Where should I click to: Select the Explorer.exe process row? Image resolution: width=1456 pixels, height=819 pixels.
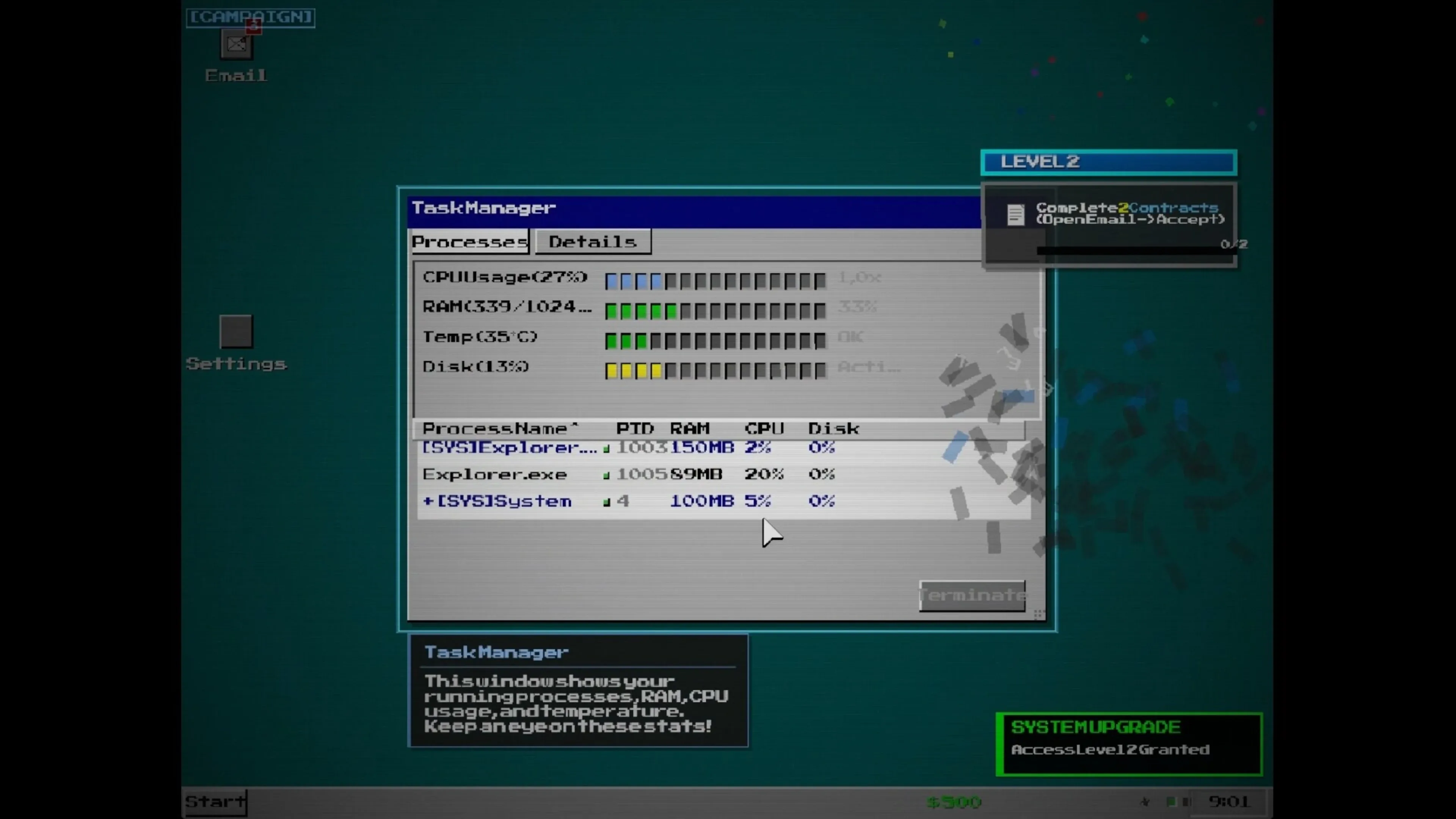[494, 474]
